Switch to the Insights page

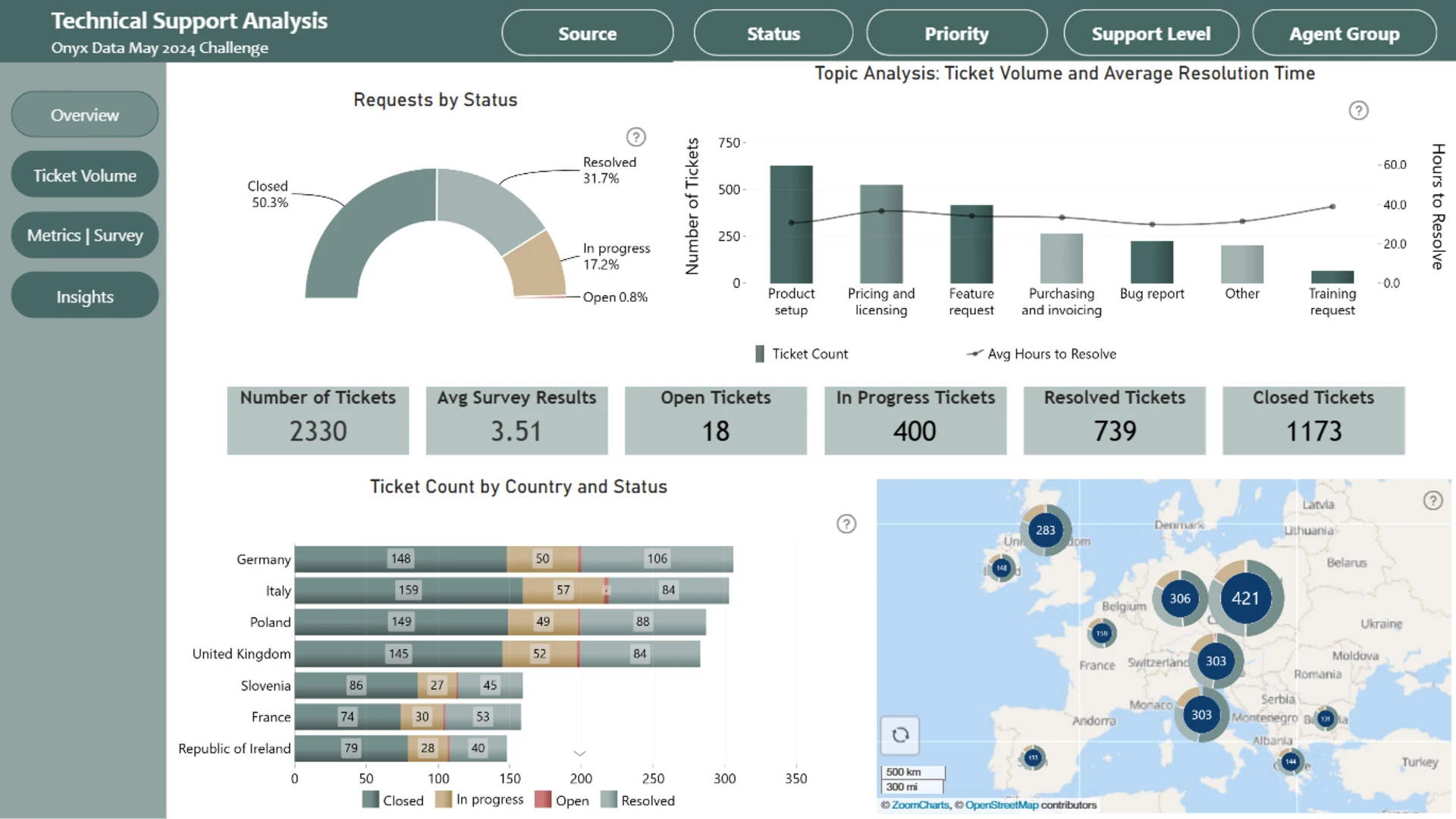pyautogui.click(x=85, y=297)
